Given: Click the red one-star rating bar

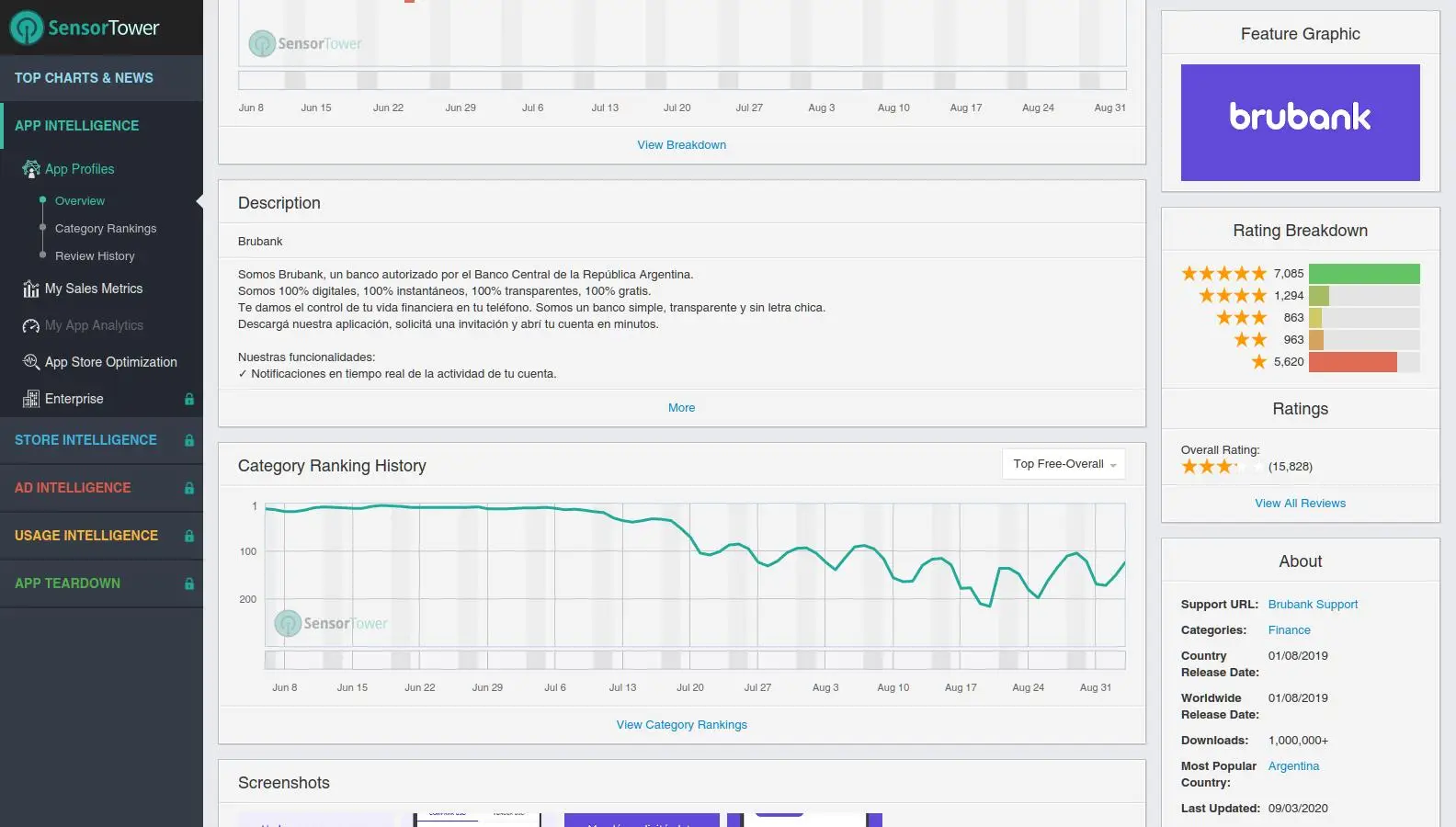Looking at the screenshot, I should point(1353,362).
